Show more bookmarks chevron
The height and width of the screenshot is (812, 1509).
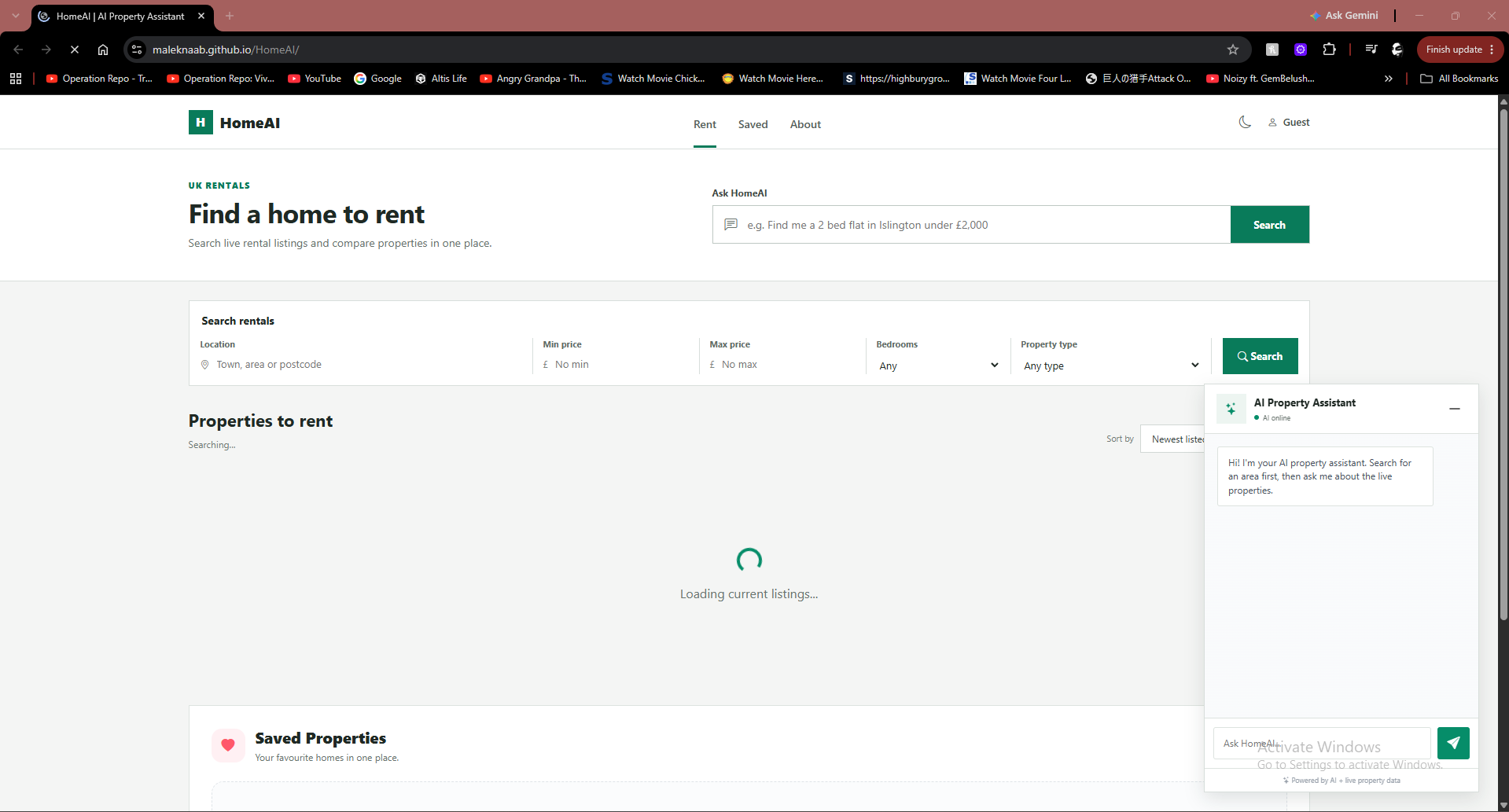1389,79
